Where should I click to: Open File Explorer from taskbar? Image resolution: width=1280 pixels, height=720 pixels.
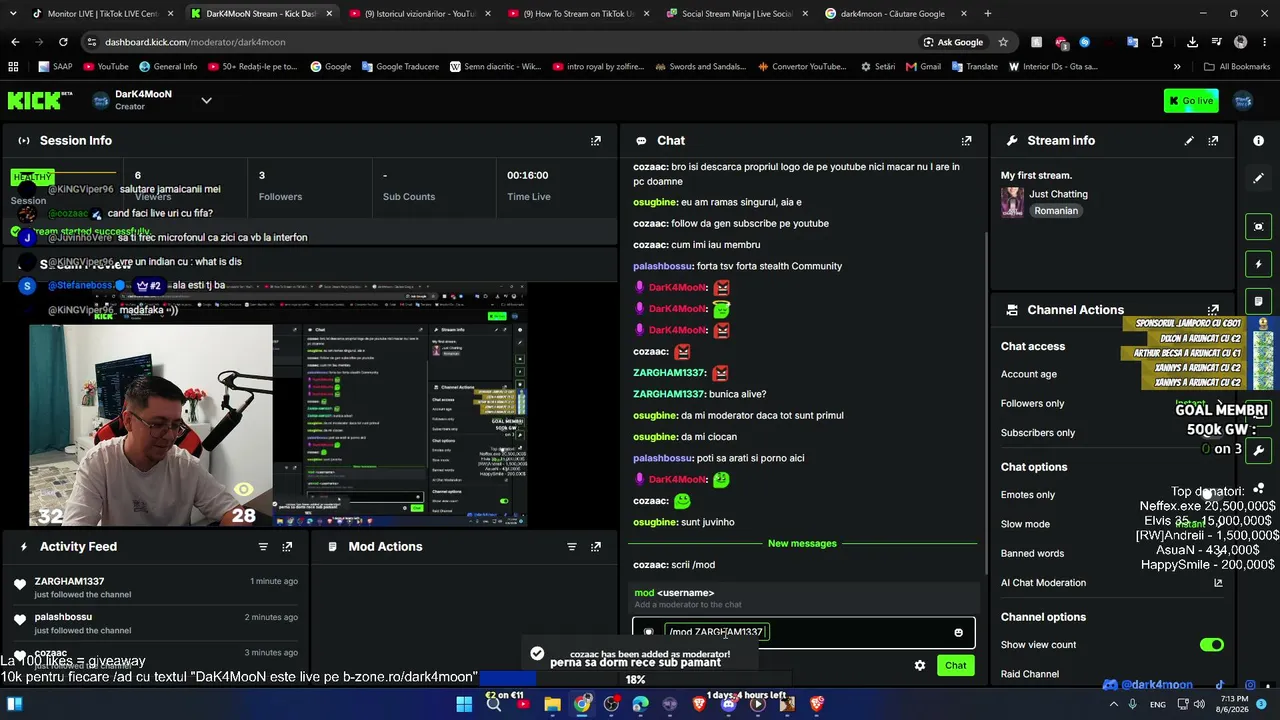(x=552, y=704)
